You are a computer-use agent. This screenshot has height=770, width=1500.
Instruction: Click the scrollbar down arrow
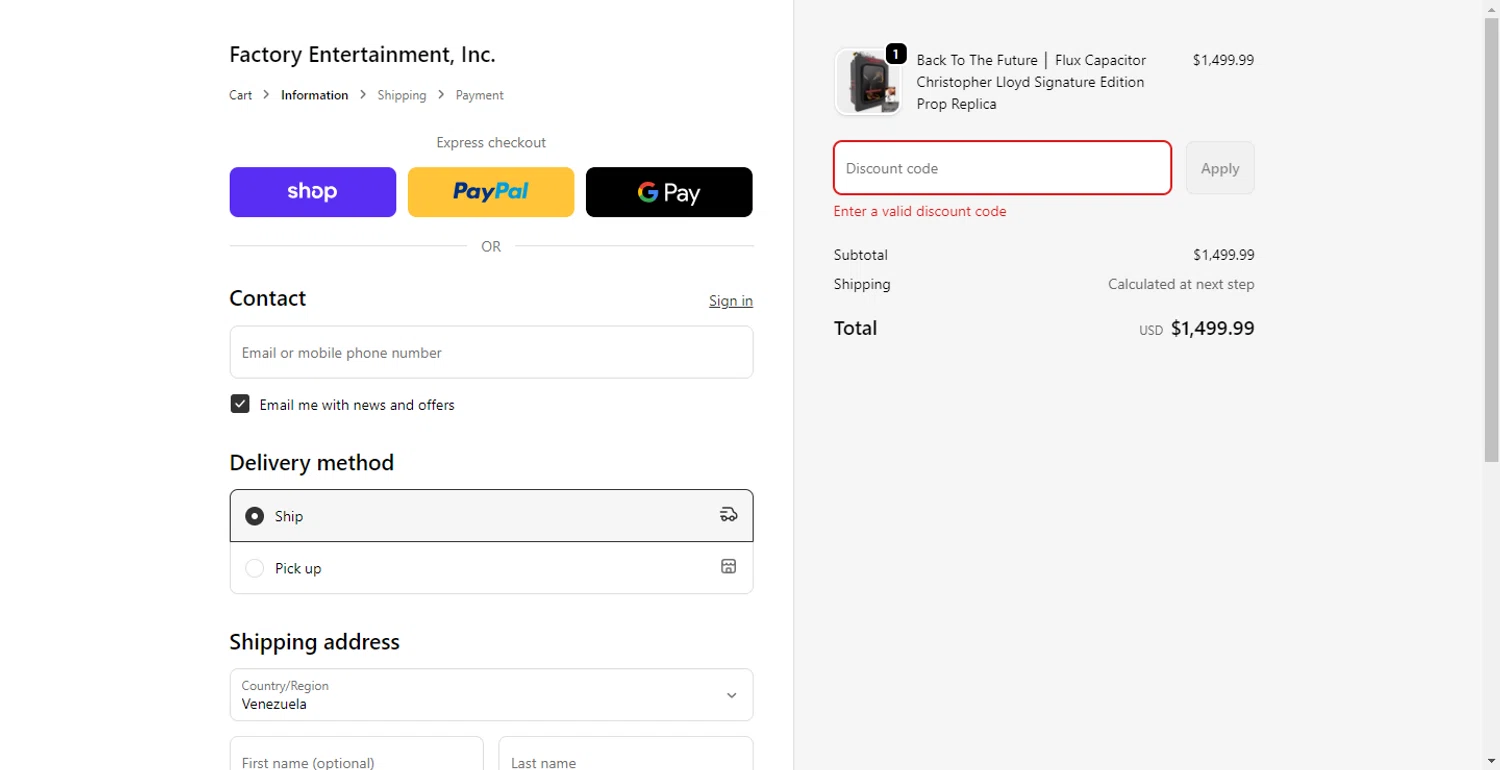pyautogui.click(x=1491, y=761)
